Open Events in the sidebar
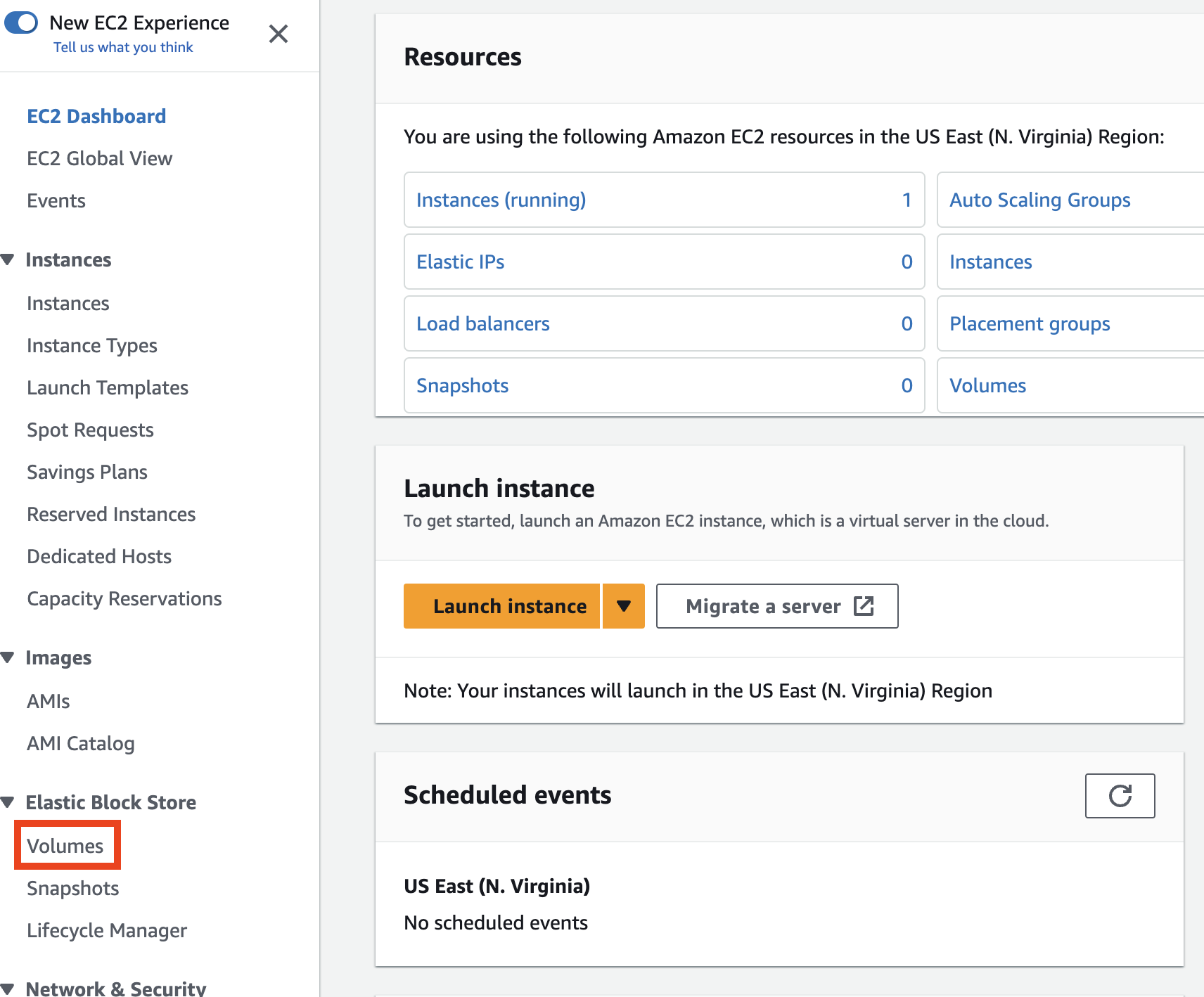This screenshot has height=997, width=1204. point(56,200)
